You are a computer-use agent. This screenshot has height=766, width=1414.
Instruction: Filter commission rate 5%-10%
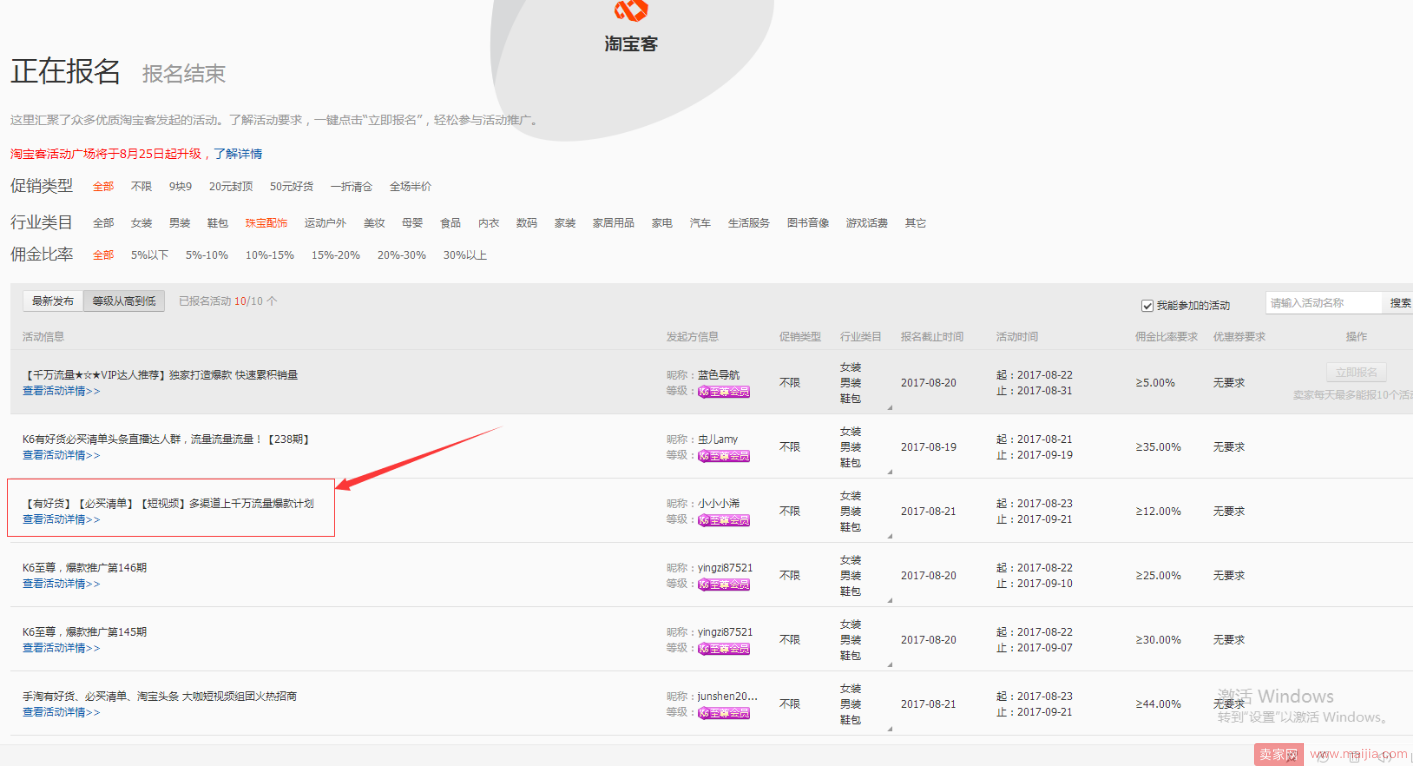pyautogui.click(x=207, y=255)
